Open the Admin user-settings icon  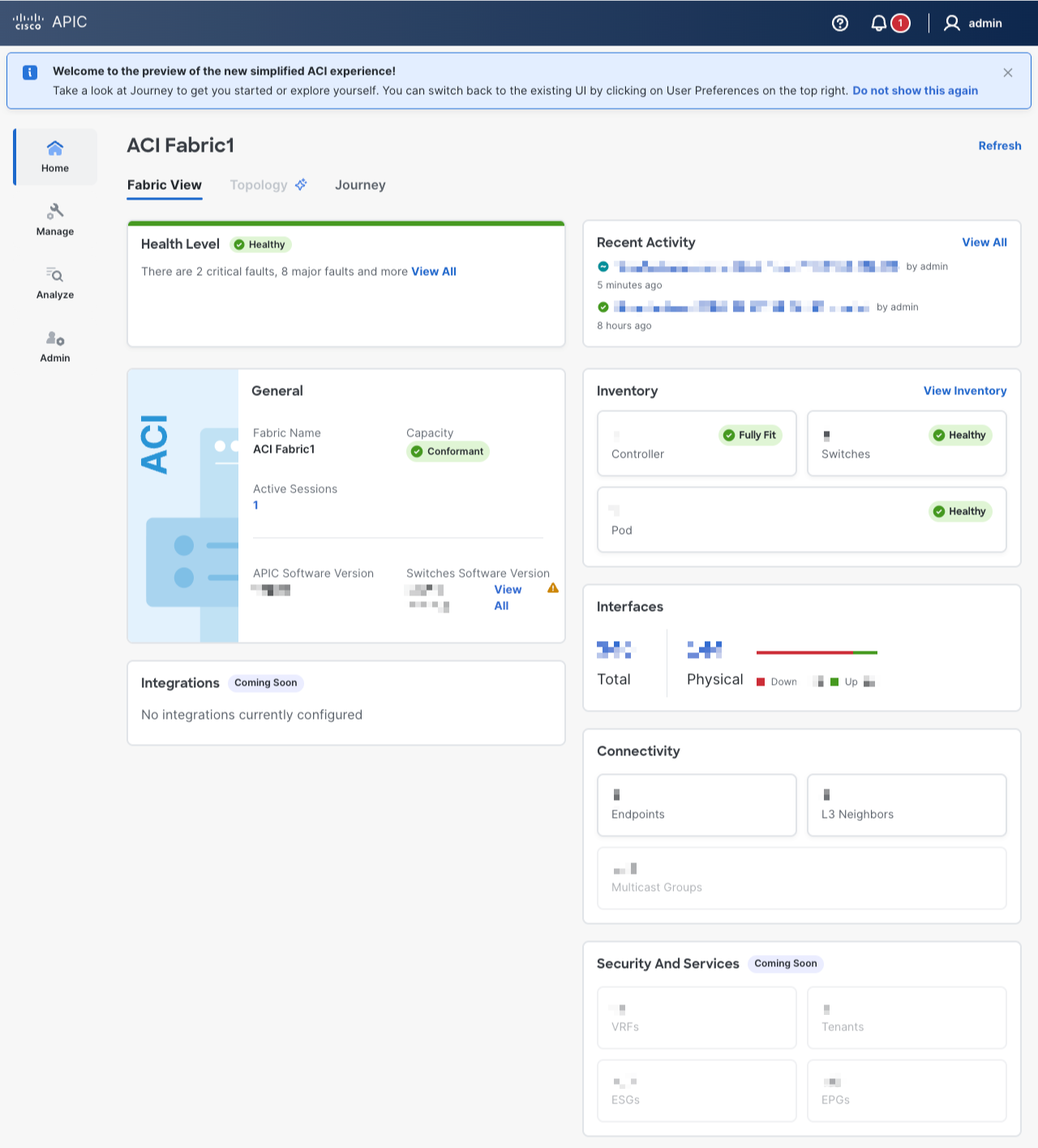pos(55,338)
